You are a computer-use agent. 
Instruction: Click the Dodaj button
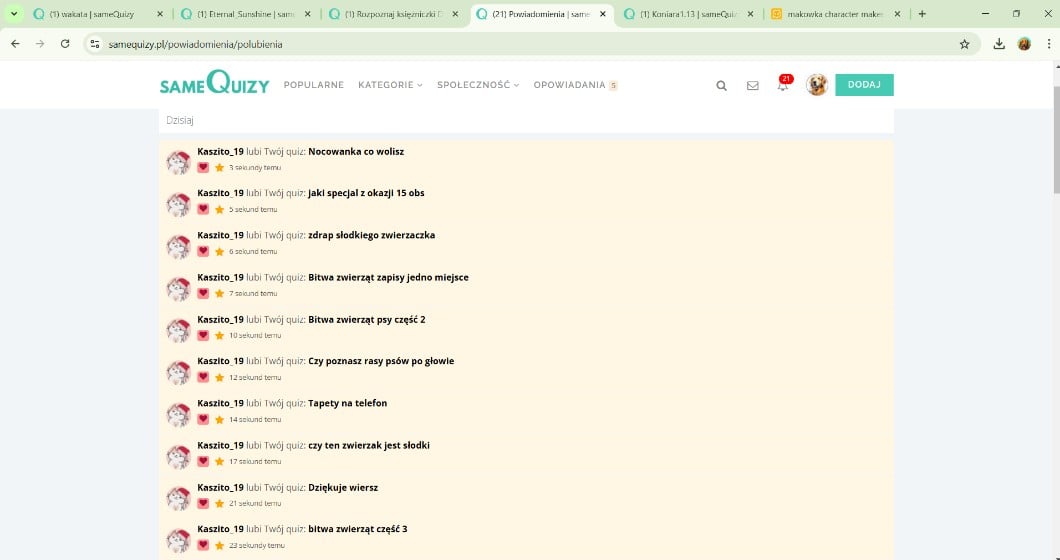pos(864,85)
